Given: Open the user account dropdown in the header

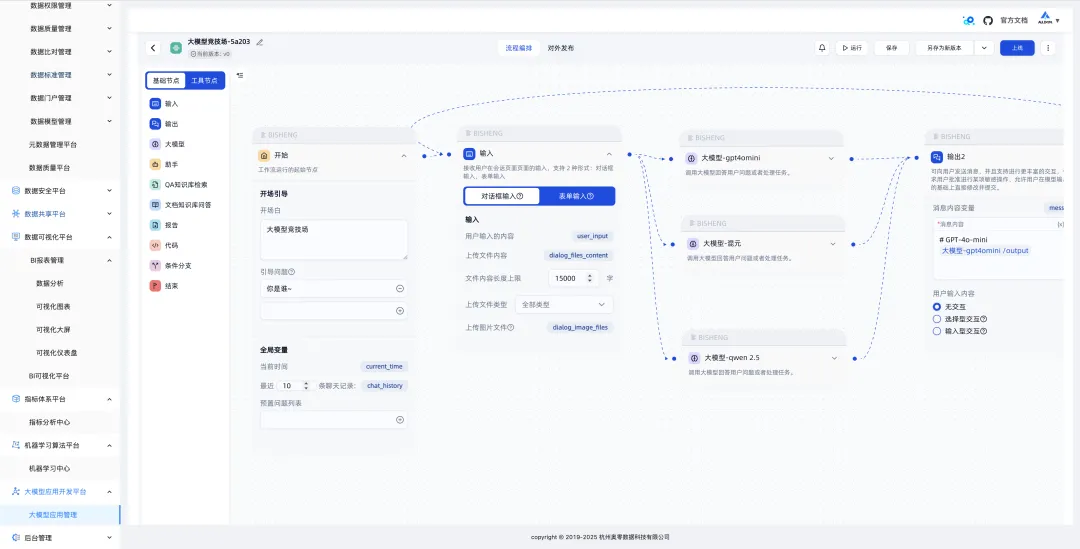Looking at the screenshot, I should 1049,20.
